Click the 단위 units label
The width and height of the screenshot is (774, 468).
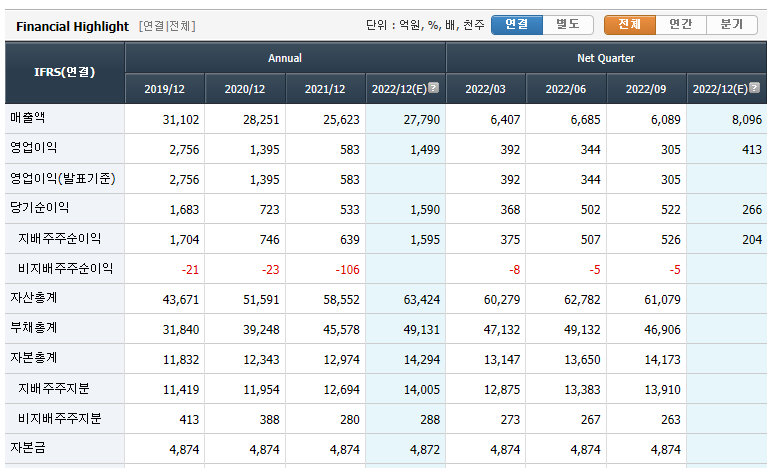click(425, 25)
